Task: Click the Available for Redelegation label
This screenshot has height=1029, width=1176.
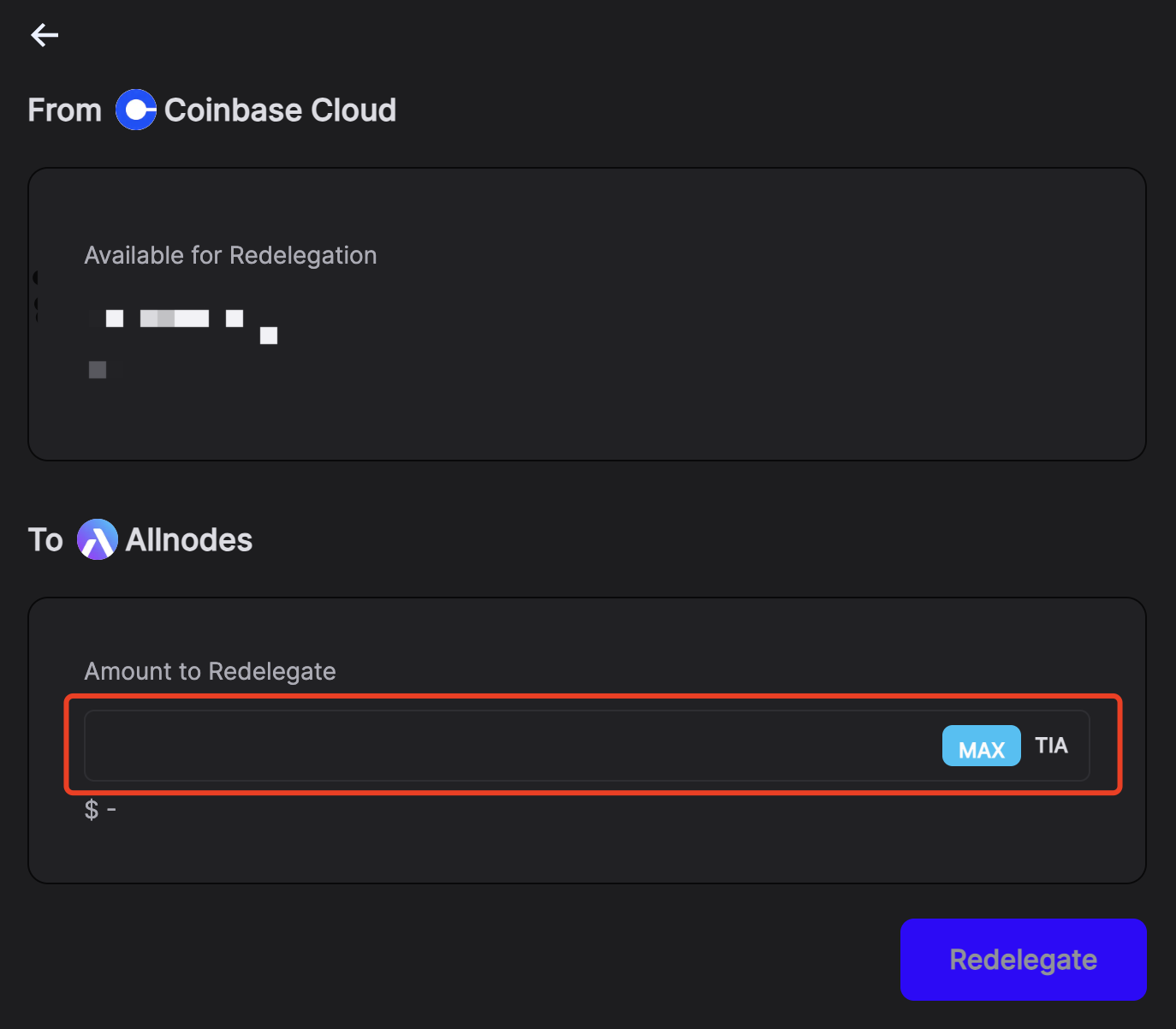Action: click(x=230, y=255)
